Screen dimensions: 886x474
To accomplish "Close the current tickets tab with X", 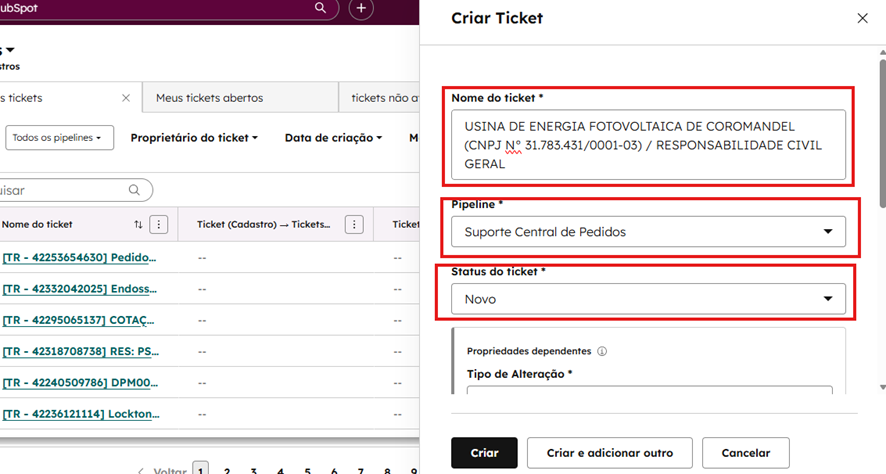I will coord(126,98).
